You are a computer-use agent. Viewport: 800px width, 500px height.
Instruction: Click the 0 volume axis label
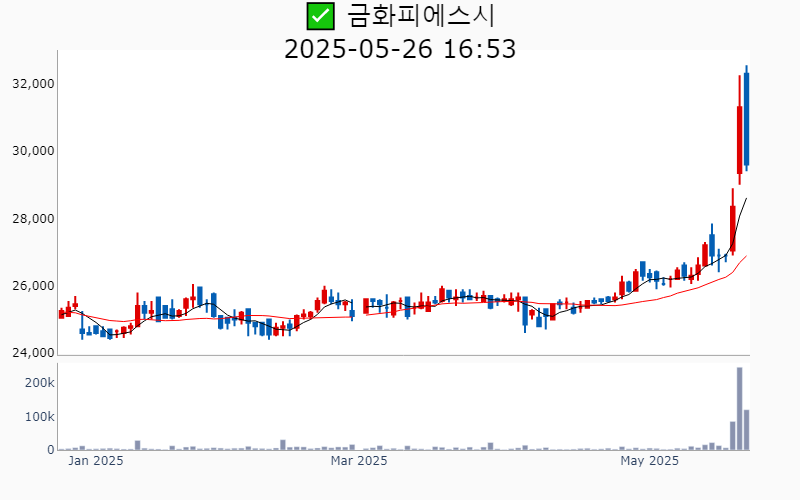click(x=51, y=450)
